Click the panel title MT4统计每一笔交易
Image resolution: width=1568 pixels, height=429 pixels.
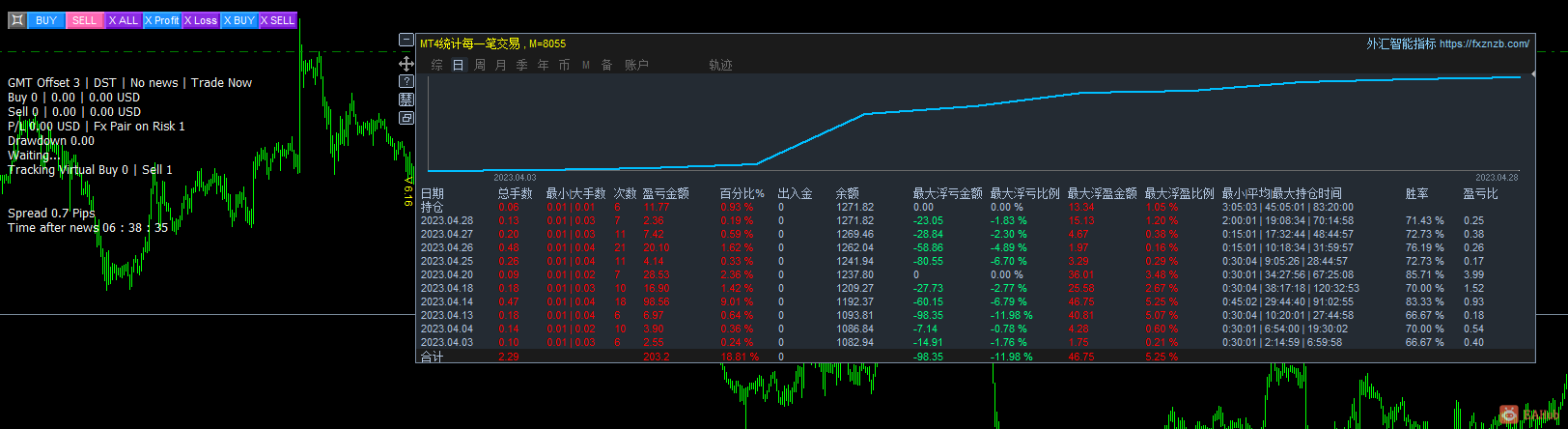click(x=470, y=43)
